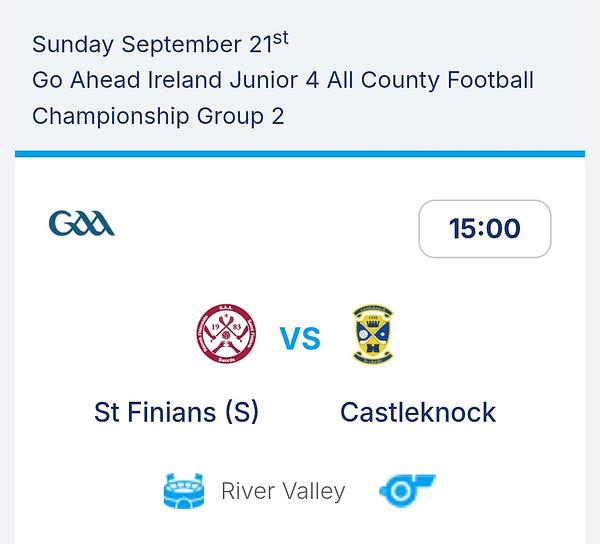Viewport: 600px width, 544px height.
Task: Click the River Valley venue label
Action: pyautogui.click(x=283, y=491)
